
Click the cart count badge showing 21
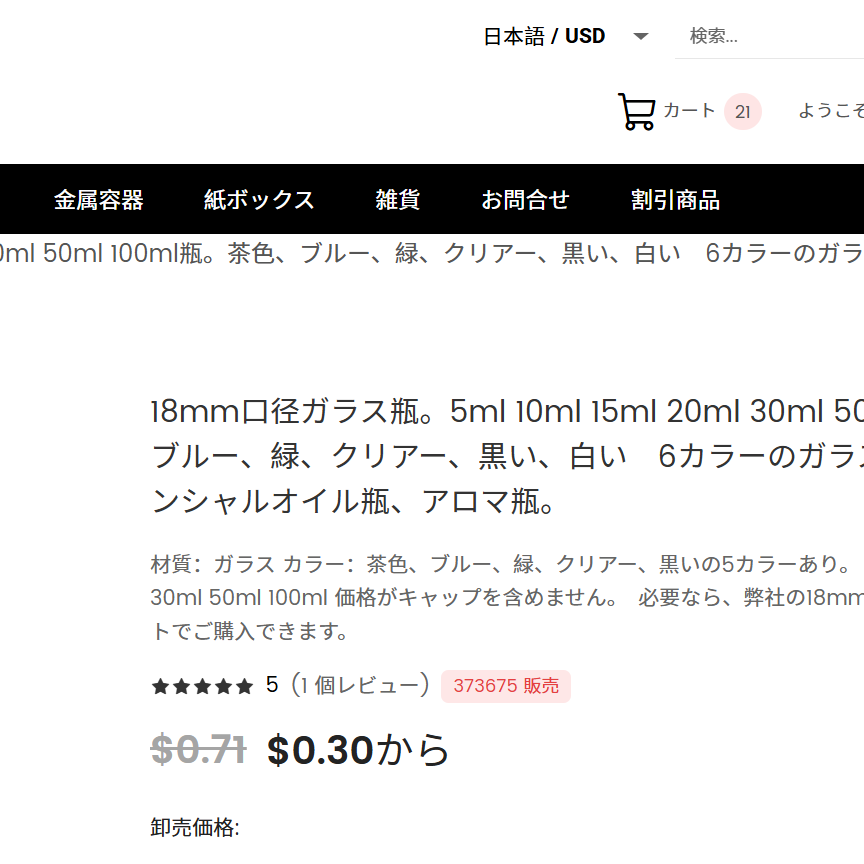(742, 112)
